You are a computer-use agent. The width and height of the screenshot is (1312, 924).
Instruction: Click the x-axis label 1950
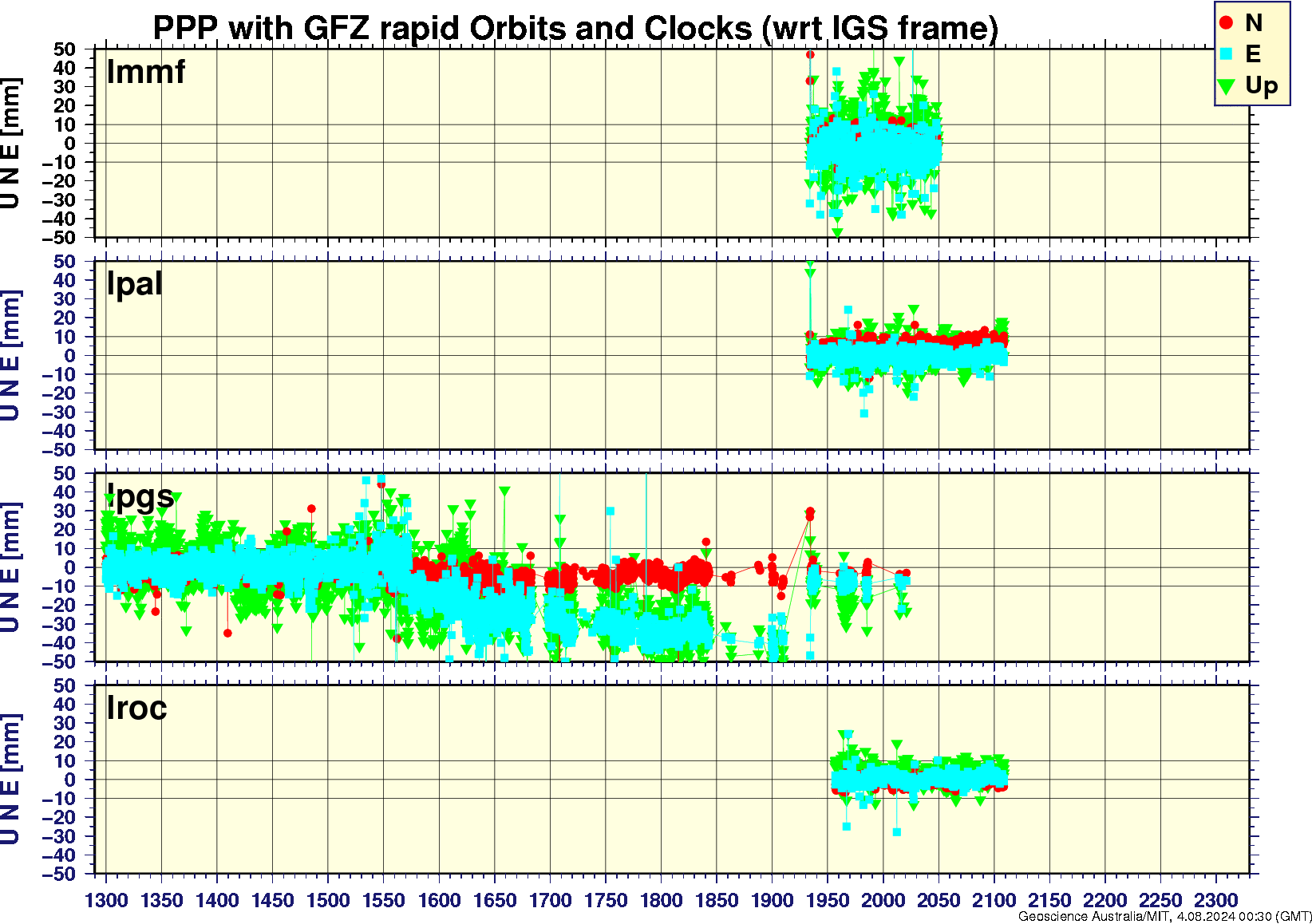coord(828,901)
